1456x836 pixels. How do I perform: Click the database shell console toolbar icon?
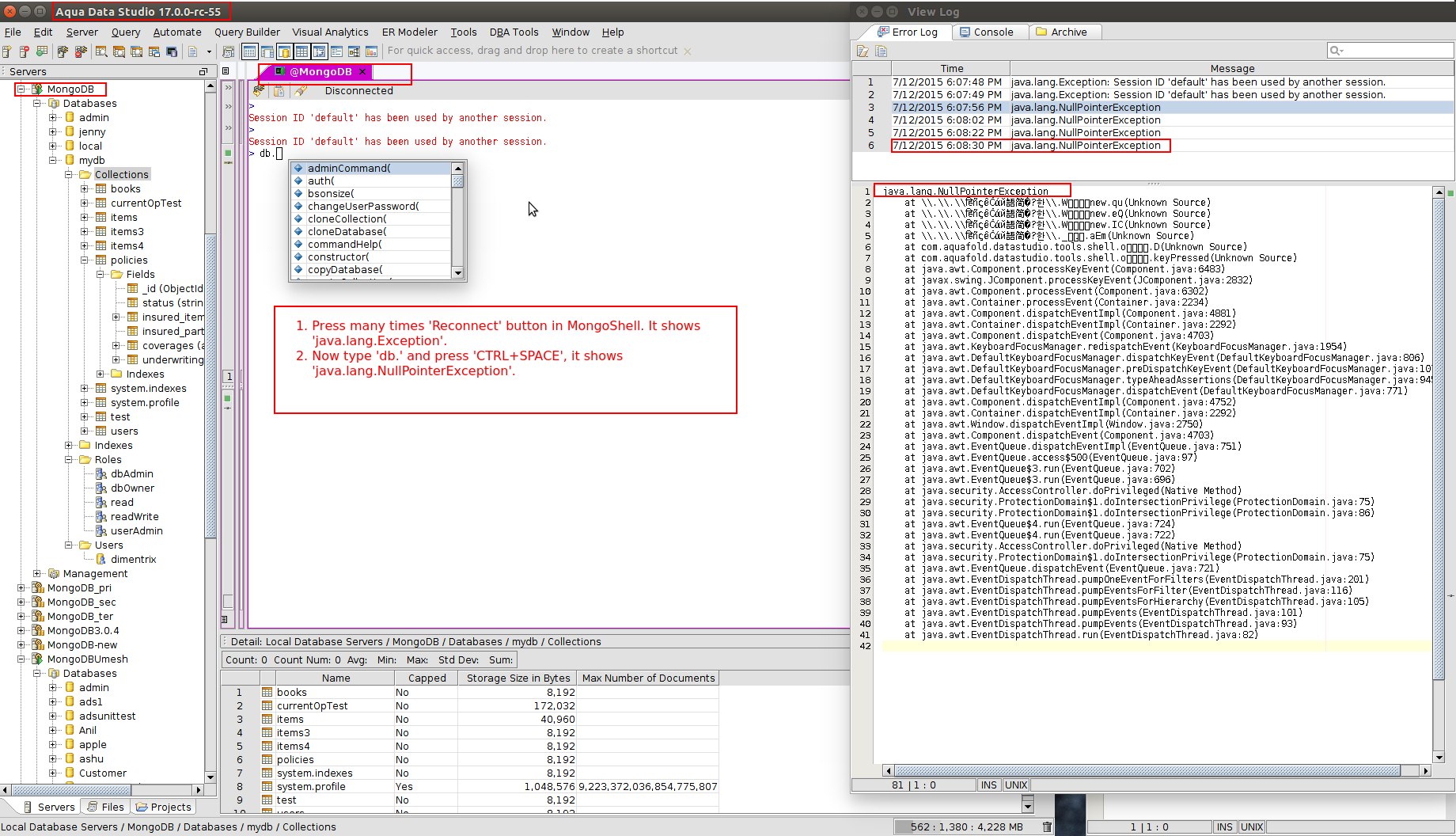click(172, 51)
